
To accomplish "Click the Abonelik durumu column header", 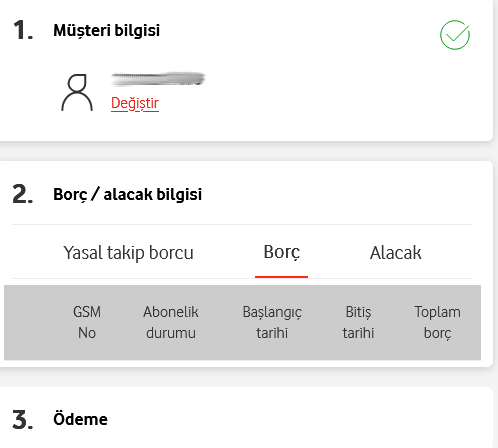I will 171,322.
